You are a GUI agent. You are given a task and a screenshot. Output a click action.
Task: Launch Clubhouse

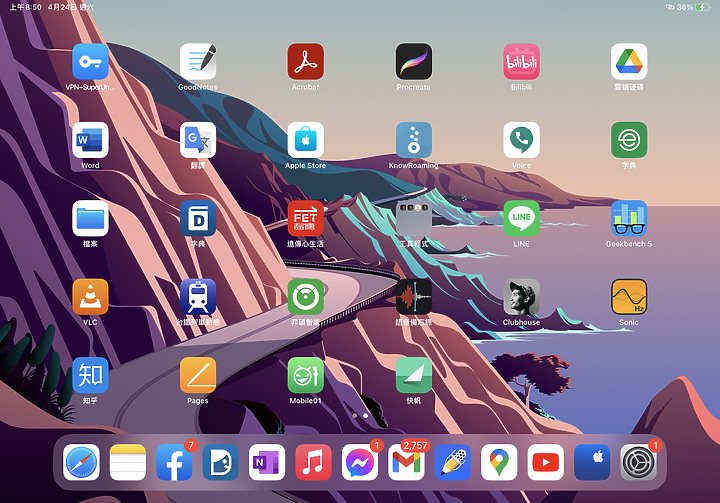pos(522,297)
